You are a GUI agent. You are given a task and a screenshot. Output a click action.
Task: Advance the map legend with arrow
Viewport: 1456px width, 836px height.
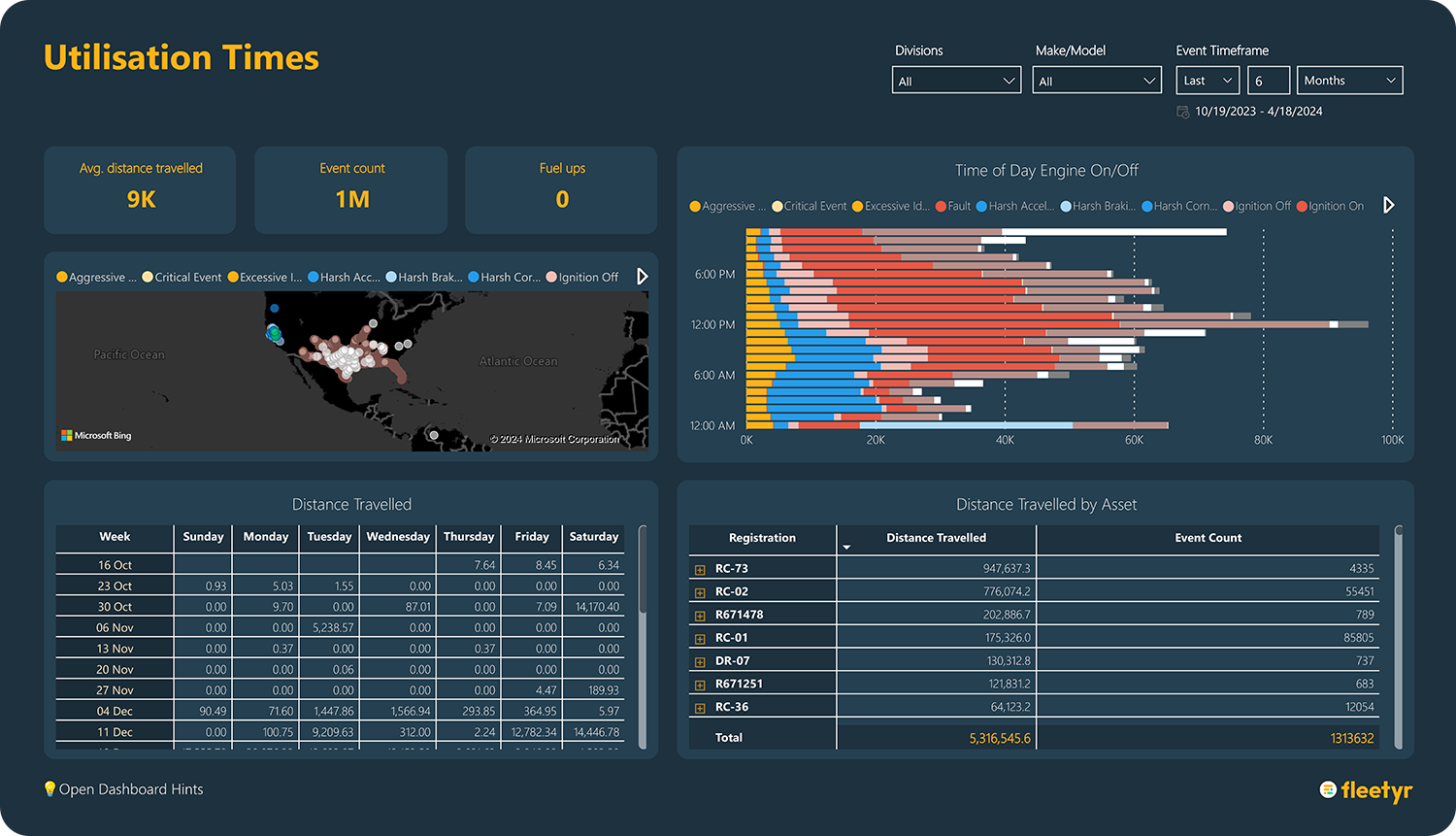[x=642, y=277]
